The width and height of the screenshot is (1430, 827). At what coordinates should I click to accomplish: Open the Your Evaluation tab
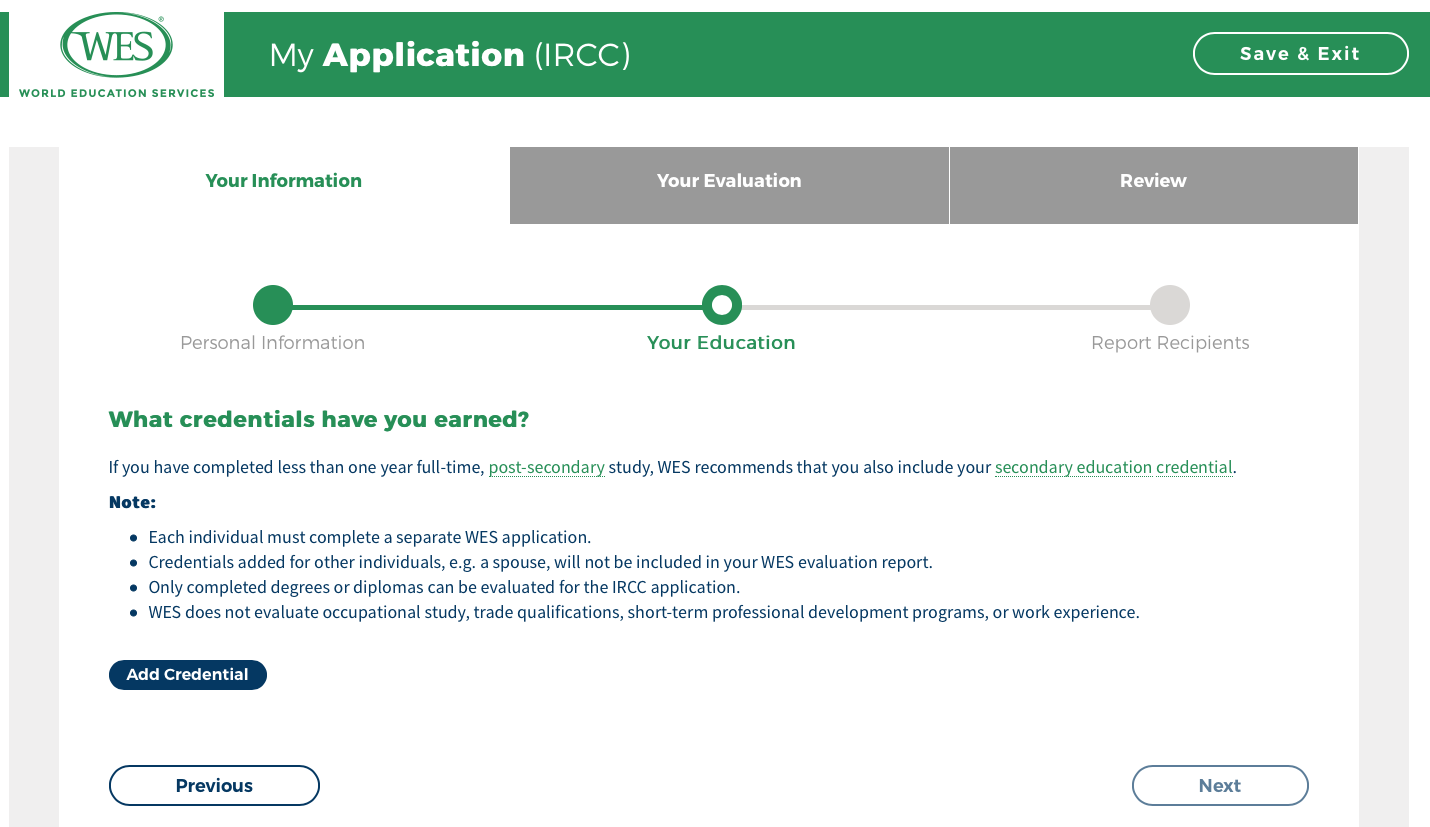point(728,181)
